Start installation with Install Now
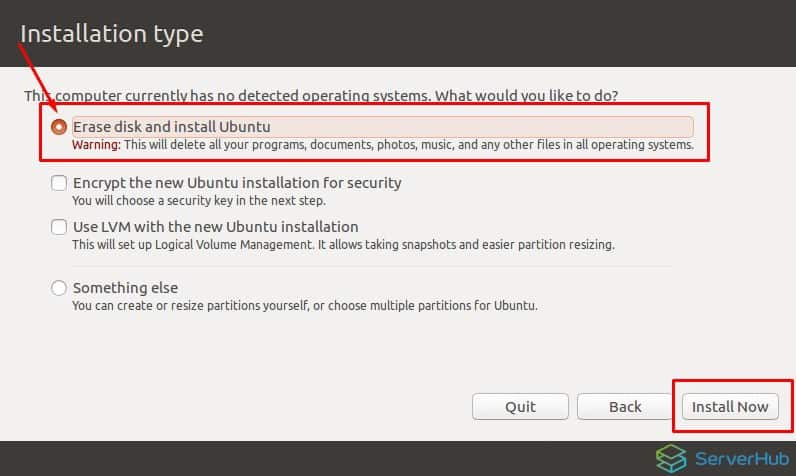The image size is (796, 476). click(730, 407)
